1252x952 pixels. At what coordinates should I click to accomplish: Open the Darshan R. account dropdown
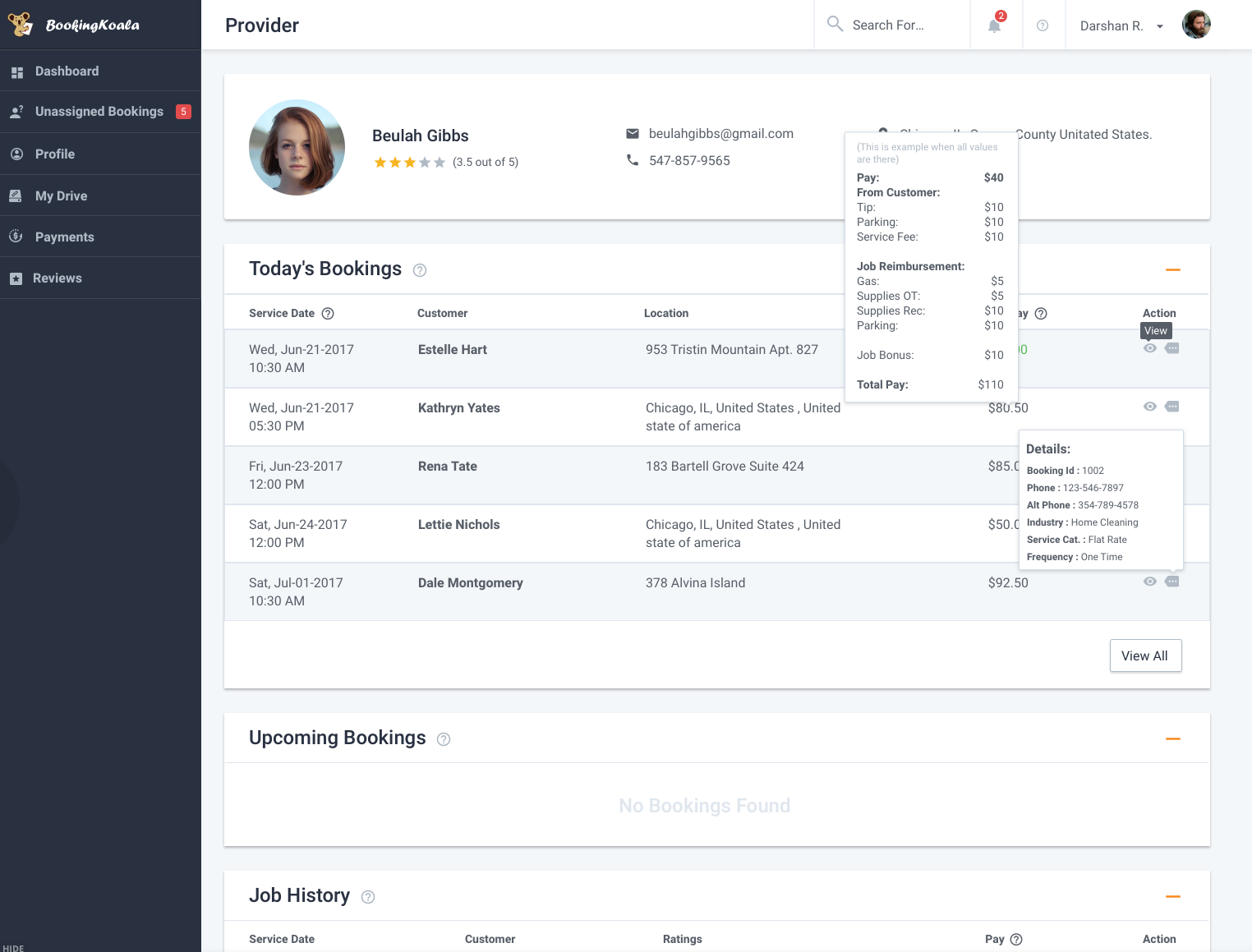click(1121, 25)
